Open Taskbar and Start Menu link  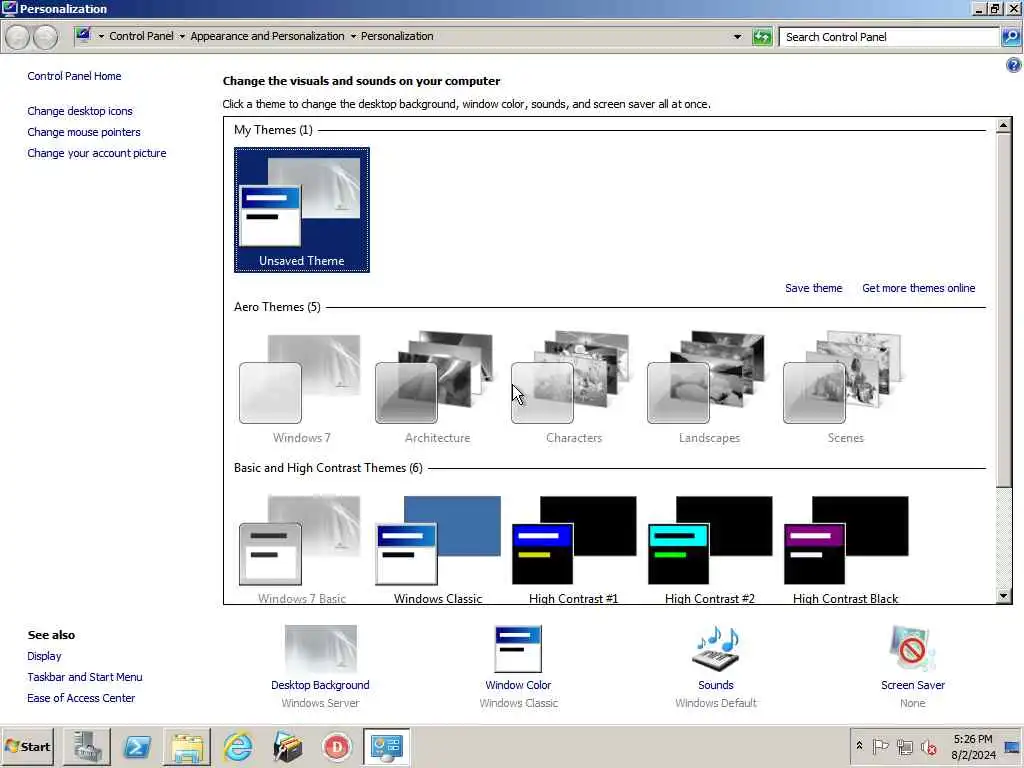click(84, 677)
